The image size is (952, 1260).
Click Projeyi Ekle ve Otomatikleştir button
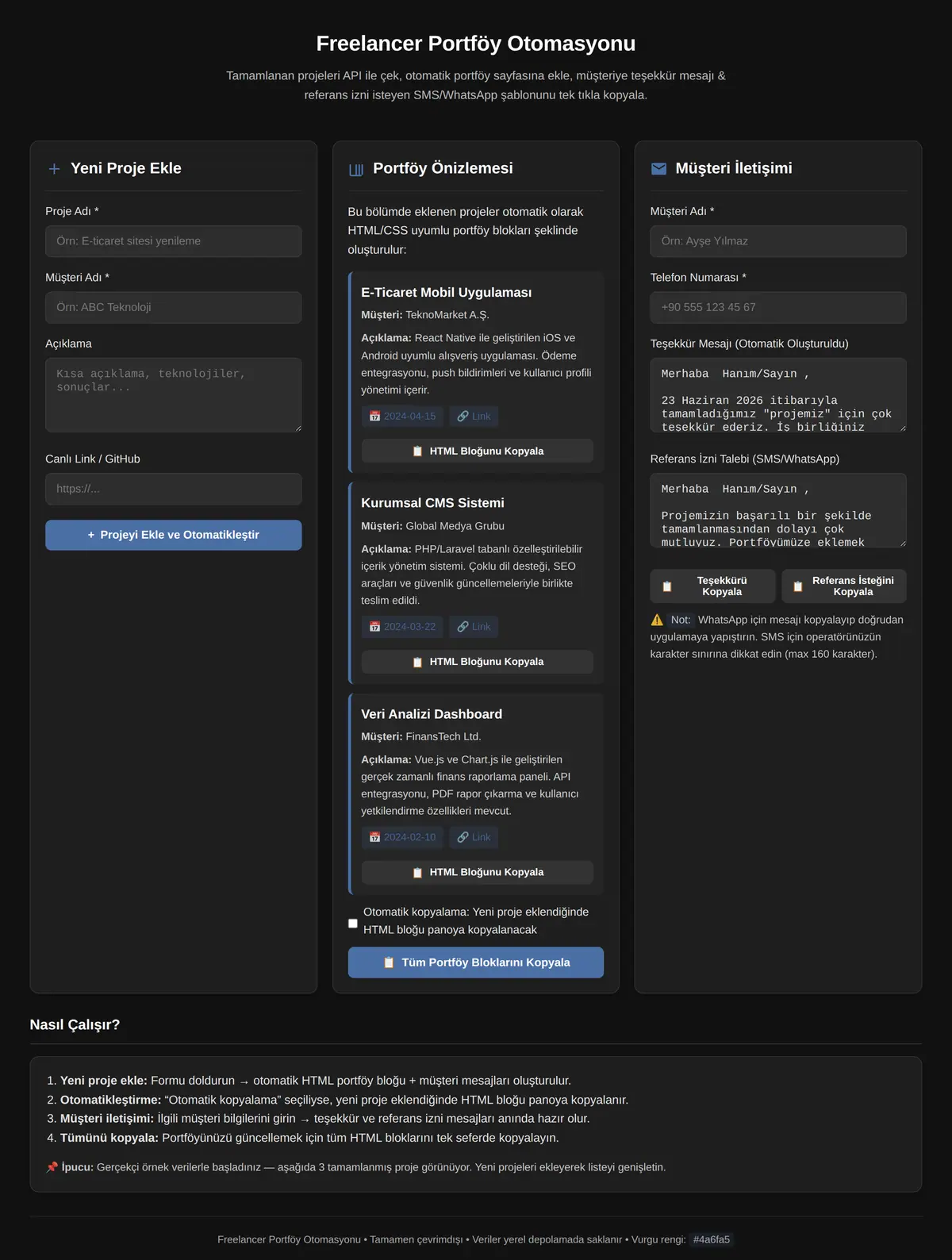(174, 535)
